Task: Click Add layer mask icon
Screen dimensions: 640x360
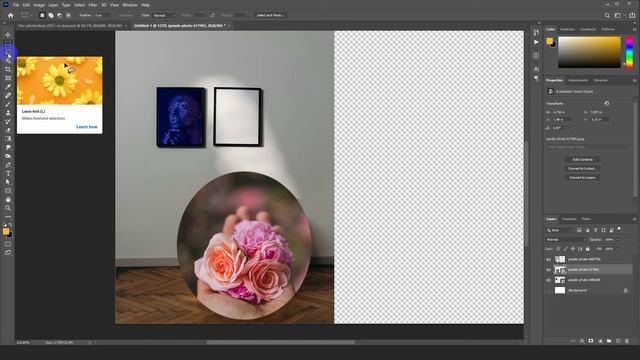Action: coord(591,341)
